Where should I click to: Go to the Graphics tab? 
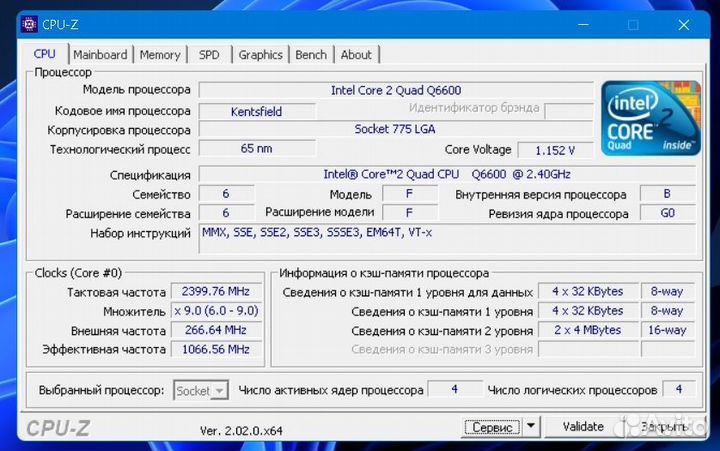pos(260,55)
